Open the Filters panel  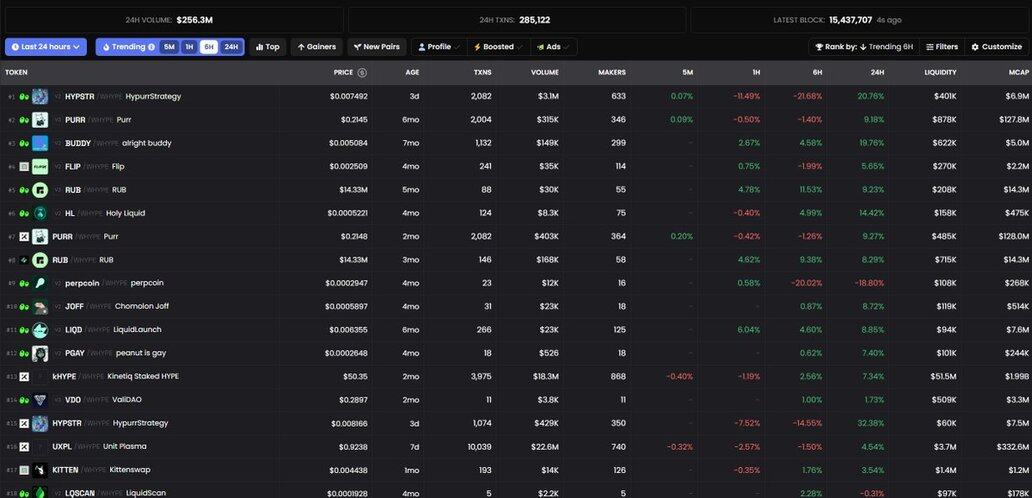point(941,47)
